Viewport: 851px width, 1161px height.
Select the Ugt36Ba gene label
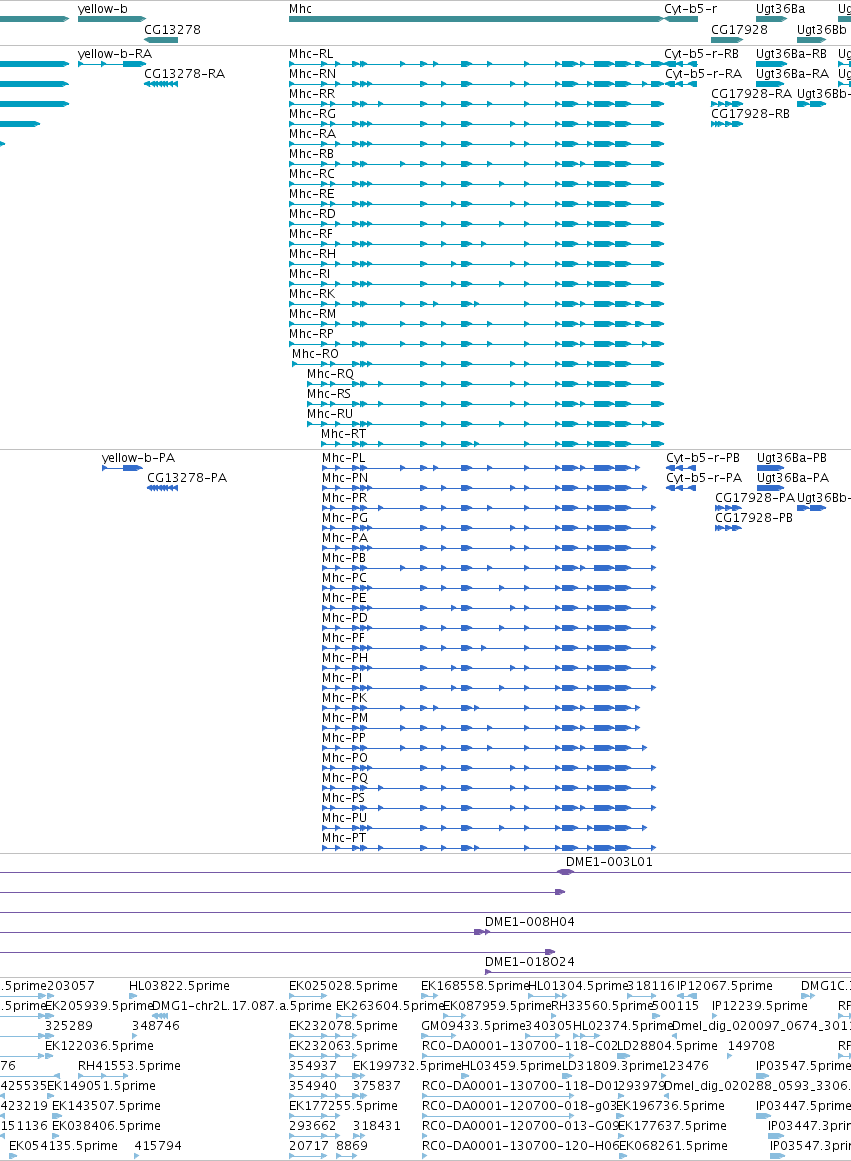point(780,9)
